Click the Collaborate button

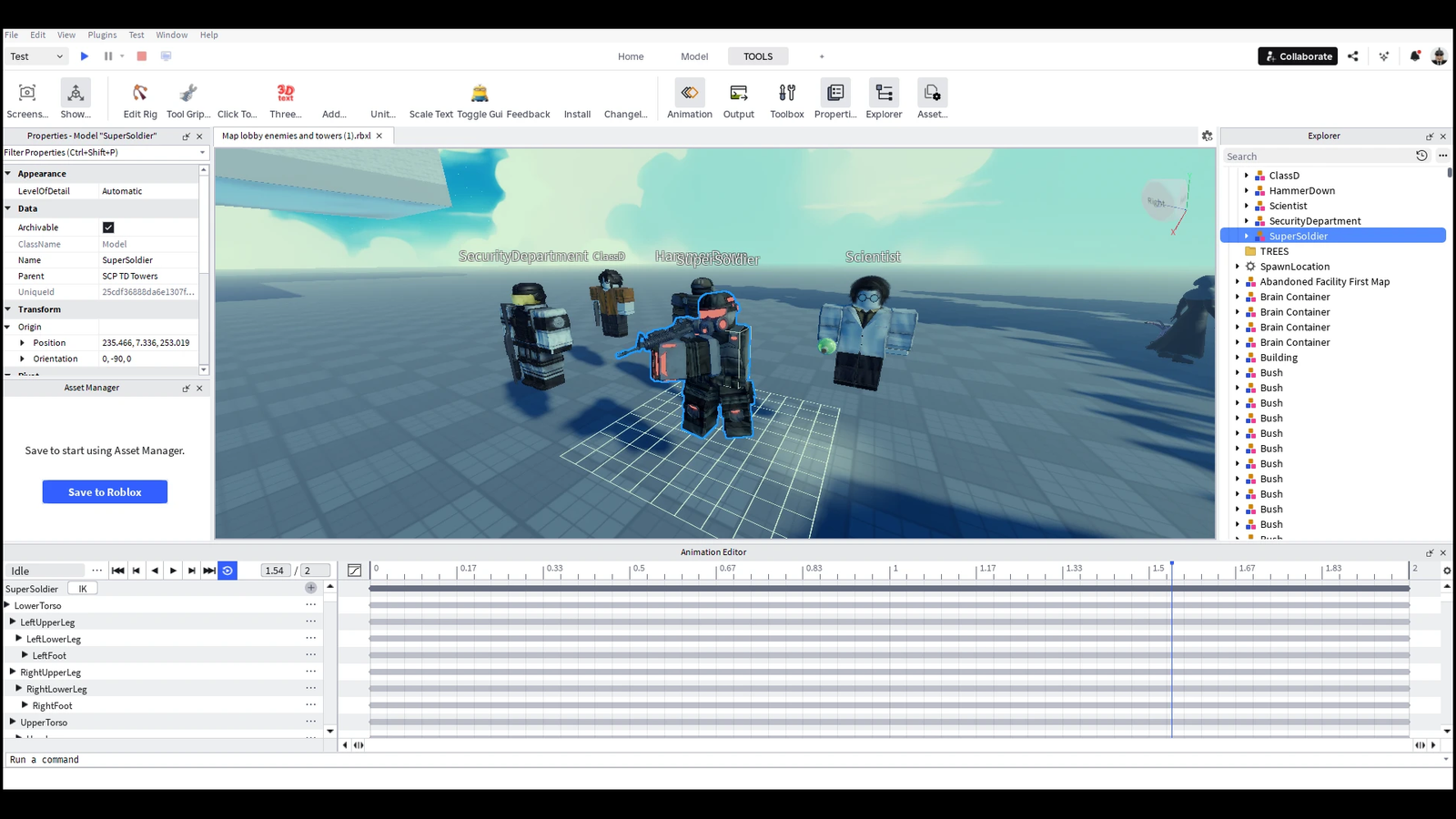point(1298,56)
